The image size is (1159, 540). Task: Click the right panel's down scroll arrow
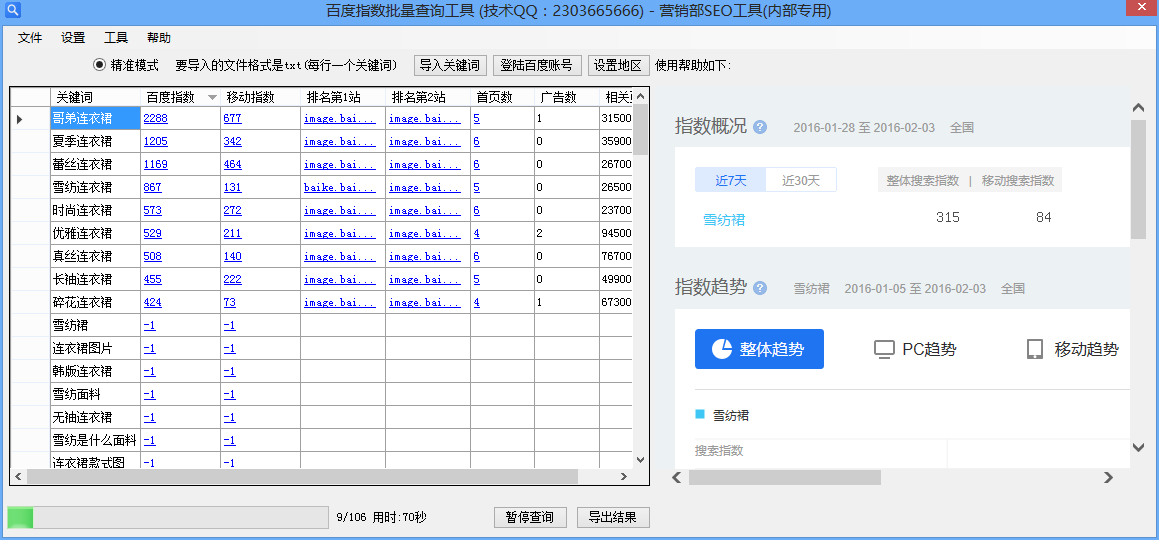pos(1138,447)
